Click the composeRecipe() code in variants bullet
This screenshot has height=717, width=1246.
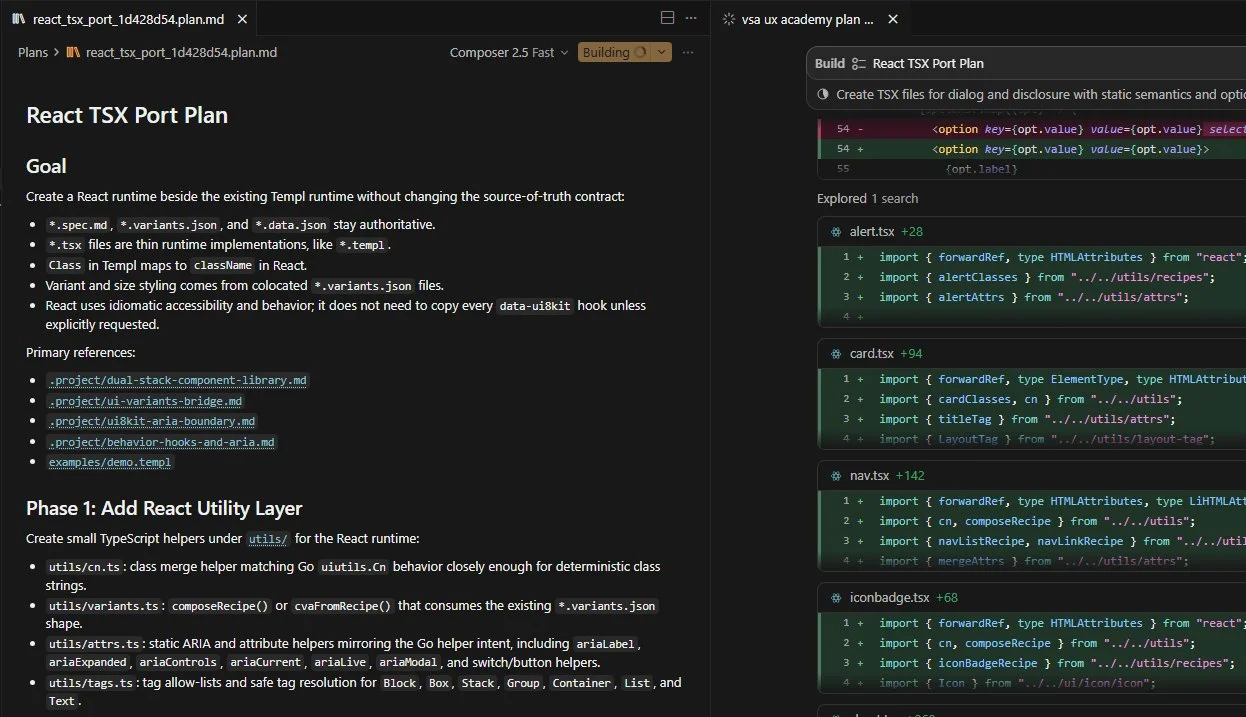(220, 606)
